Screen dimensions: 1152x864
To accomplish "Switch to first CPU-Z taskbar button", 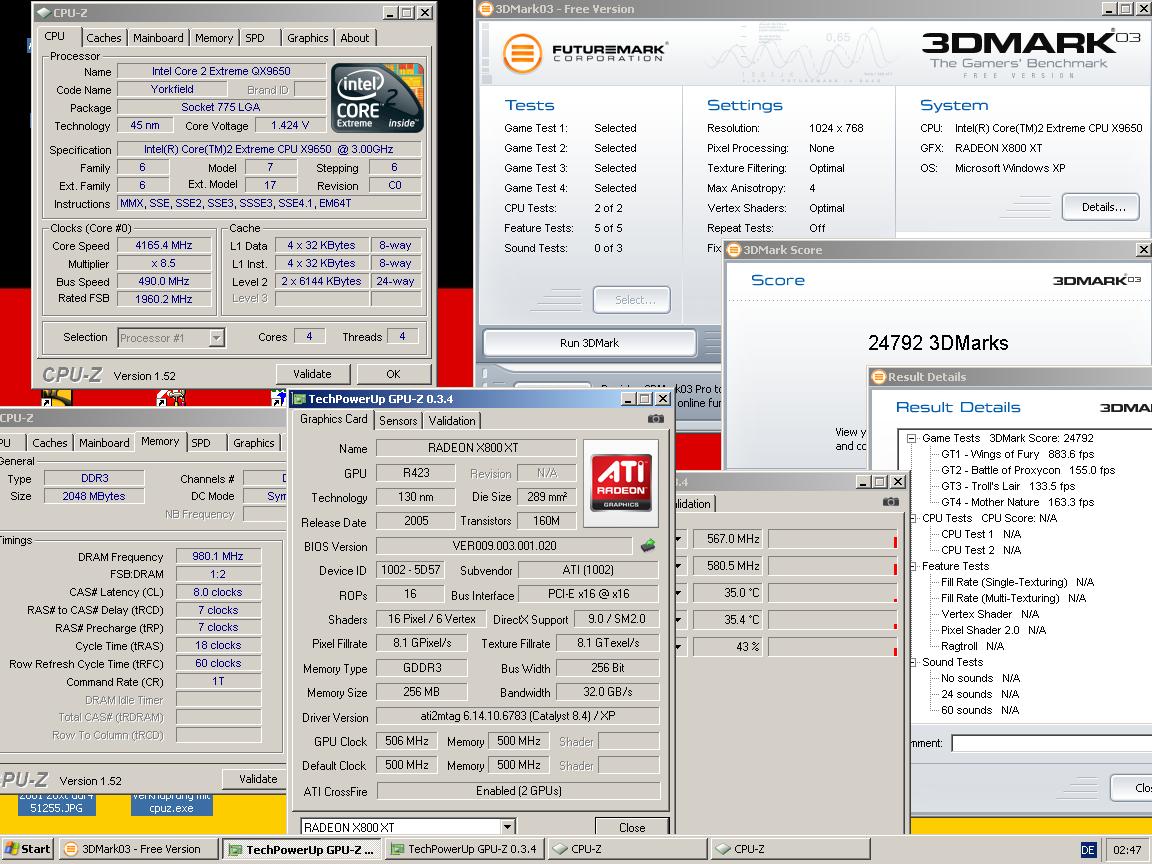I will coord(627,849).
